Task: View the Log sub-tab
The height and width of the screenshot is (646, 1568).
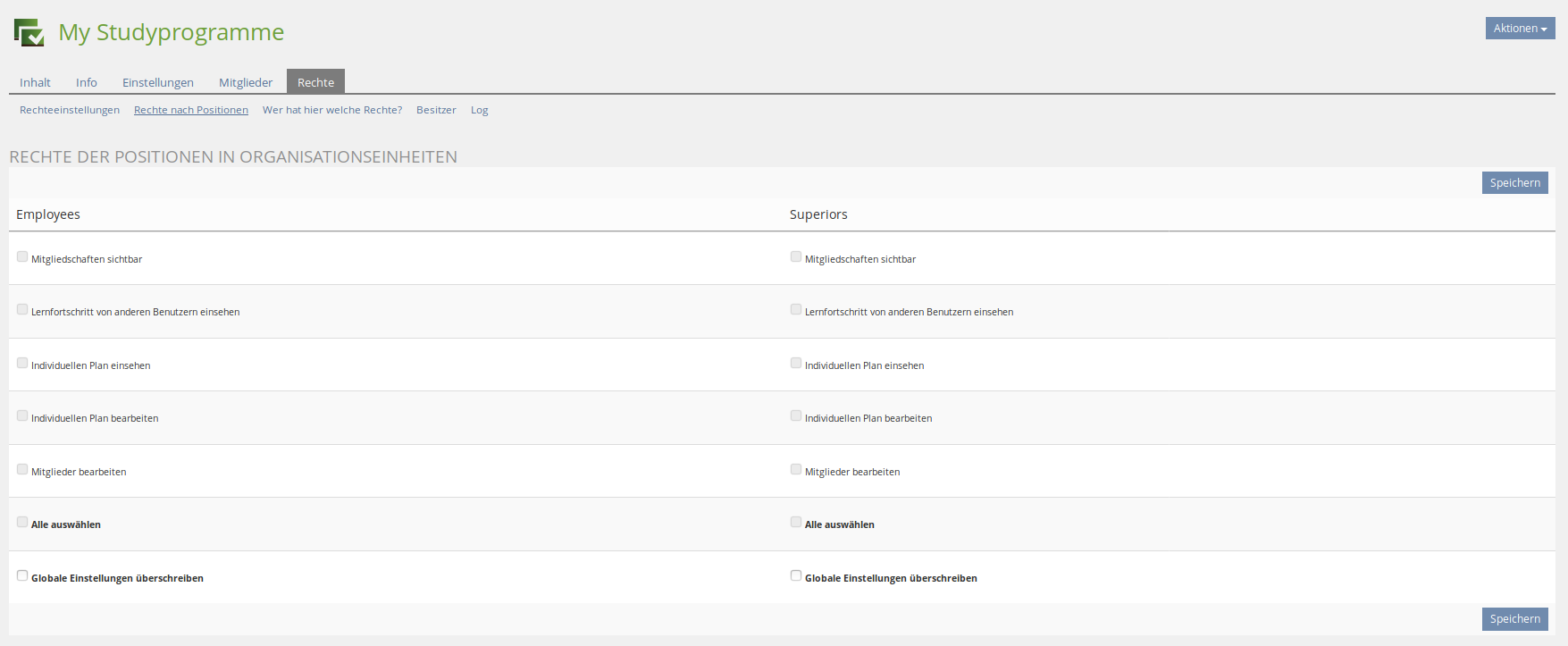Action: (x=479, y=110)
